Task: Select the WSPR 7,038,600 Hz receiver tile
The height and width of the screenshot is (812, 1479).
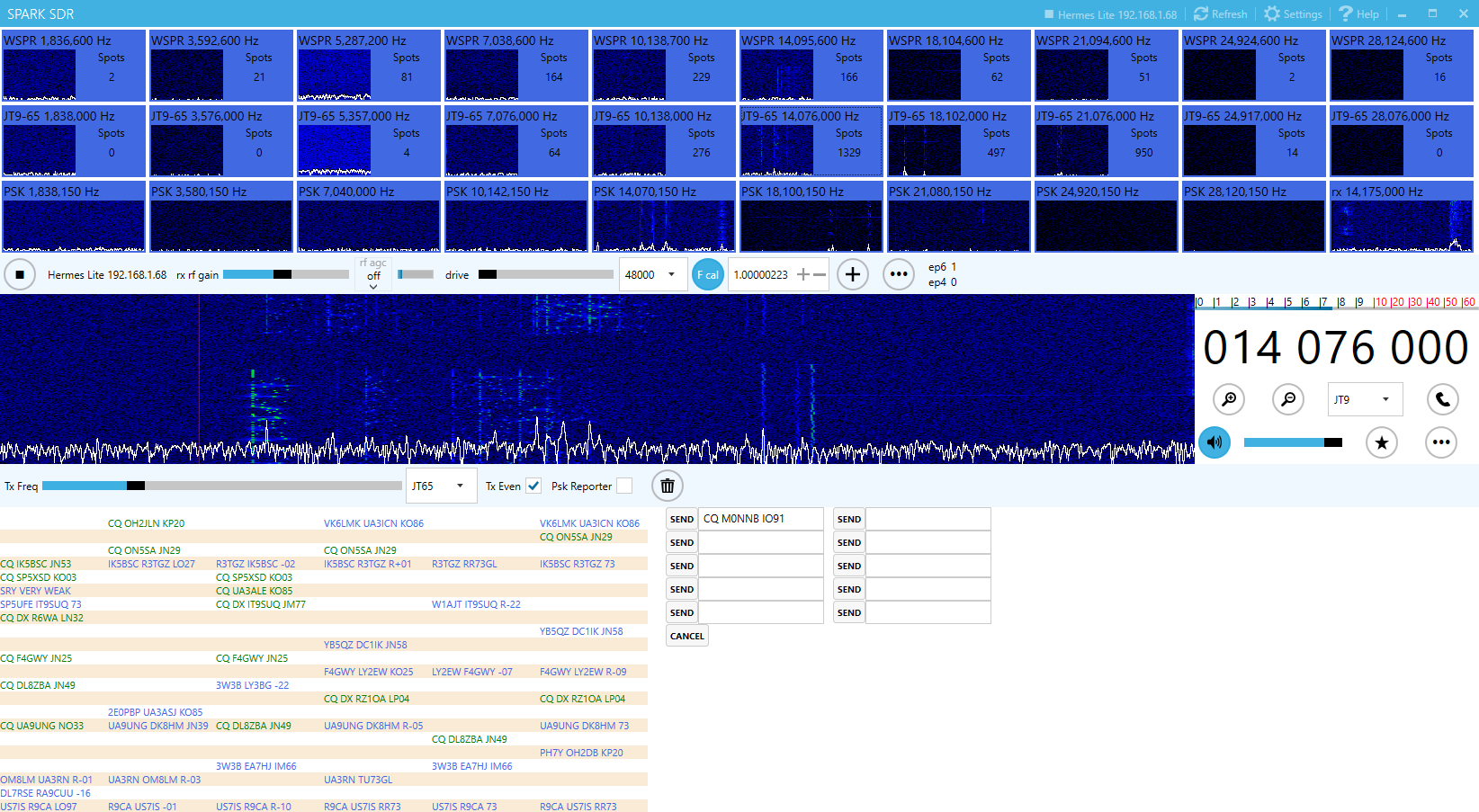Action: click(x=516, y=66)
